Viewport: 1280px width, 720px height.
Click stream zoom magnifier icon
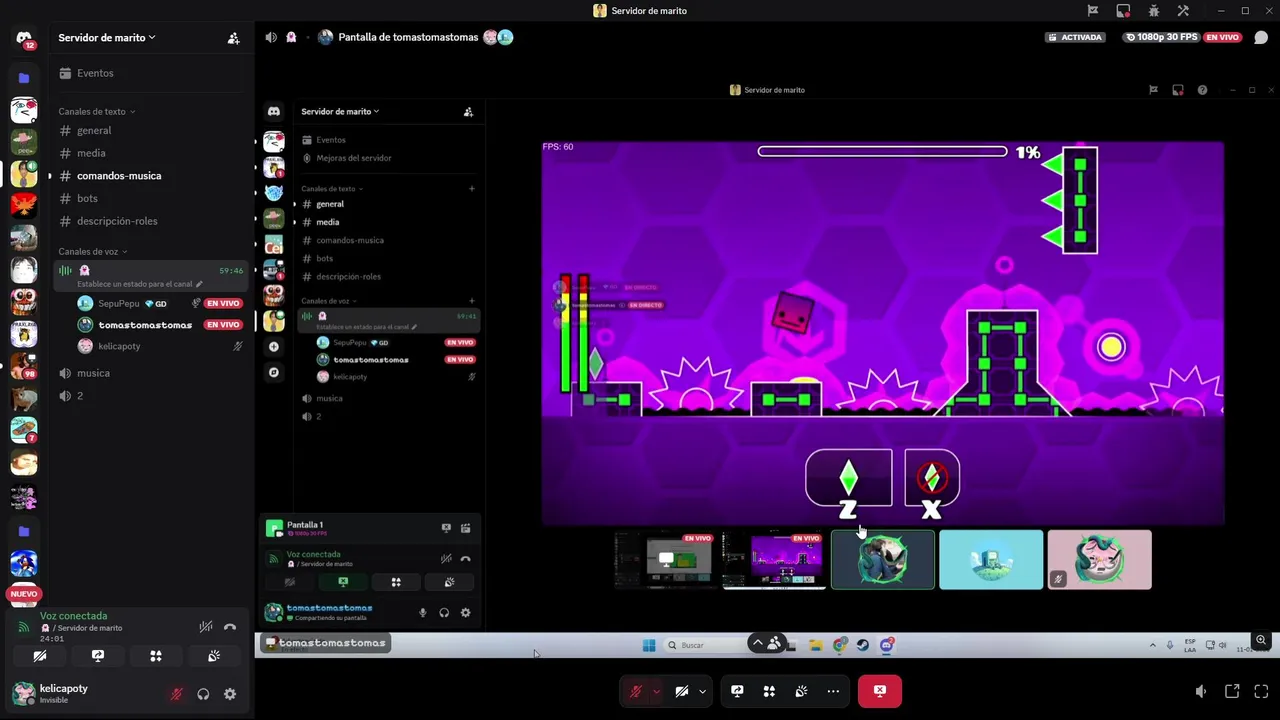(1261, 640)
